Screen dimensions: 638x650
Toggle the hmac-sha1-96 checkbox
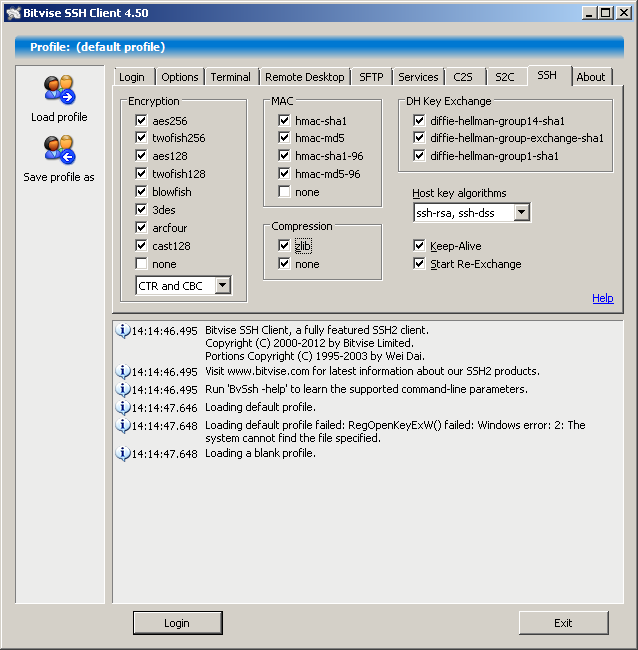284,156
